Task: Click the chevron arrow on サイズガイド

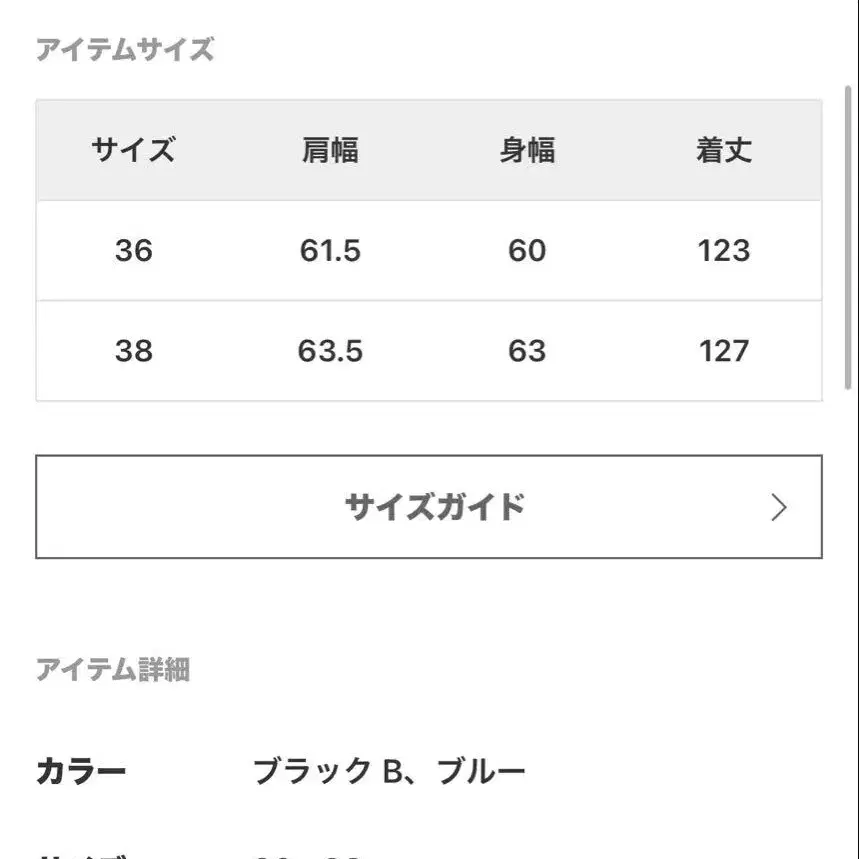Action: tap(780, 508)
